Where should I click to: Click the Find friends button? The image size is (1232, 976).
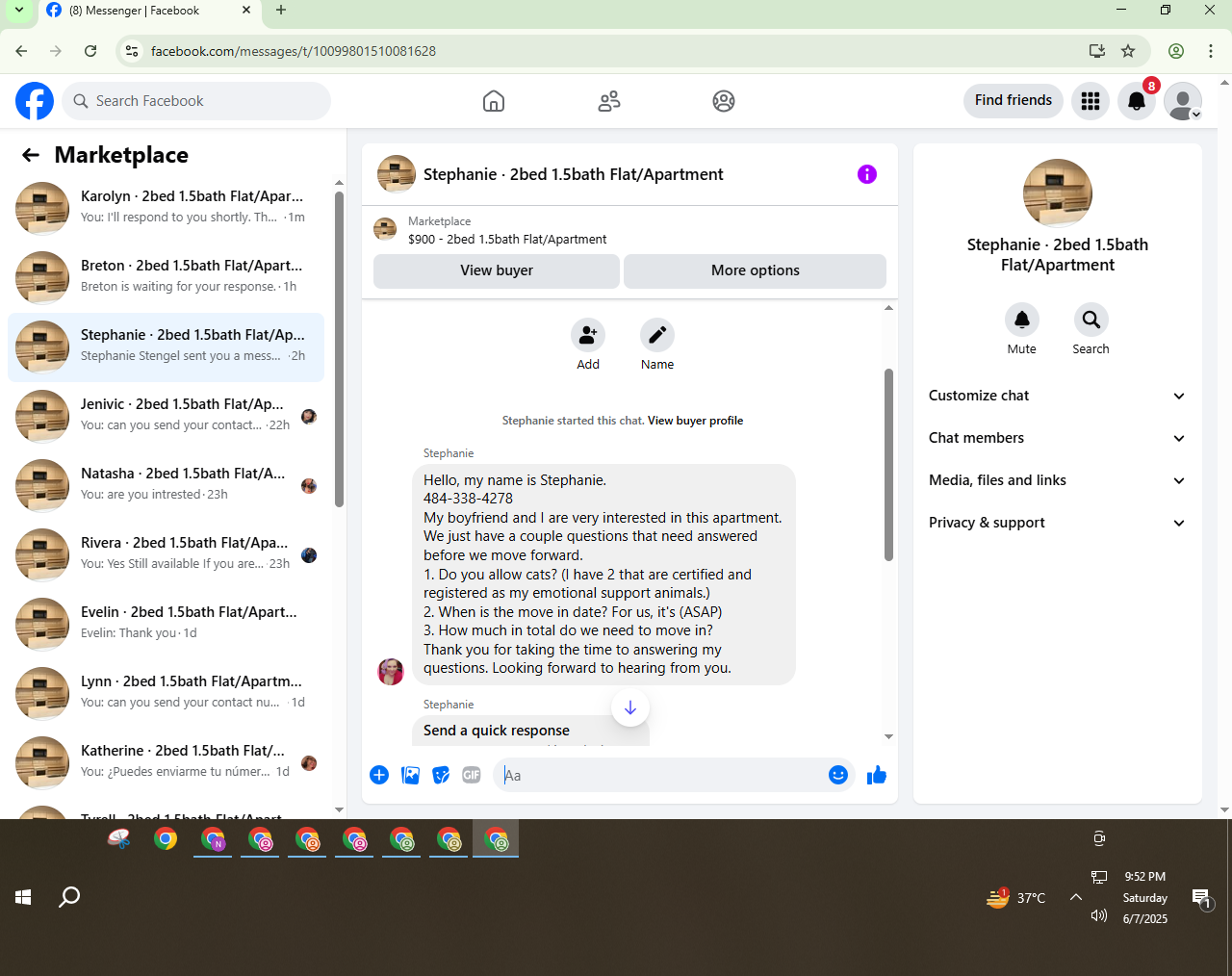click(1014, 100)
